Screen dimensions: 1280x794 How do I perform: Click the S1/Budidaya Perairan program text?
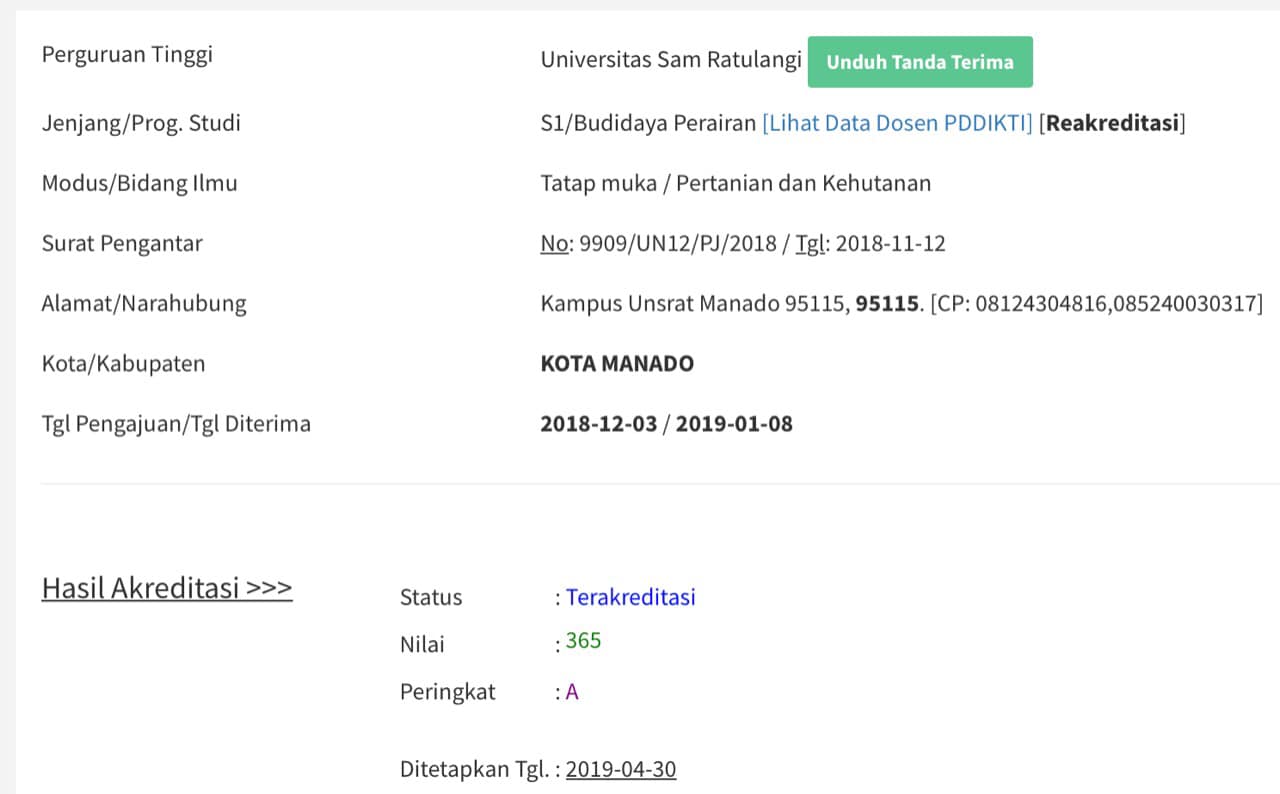click(x=648, y=124)
